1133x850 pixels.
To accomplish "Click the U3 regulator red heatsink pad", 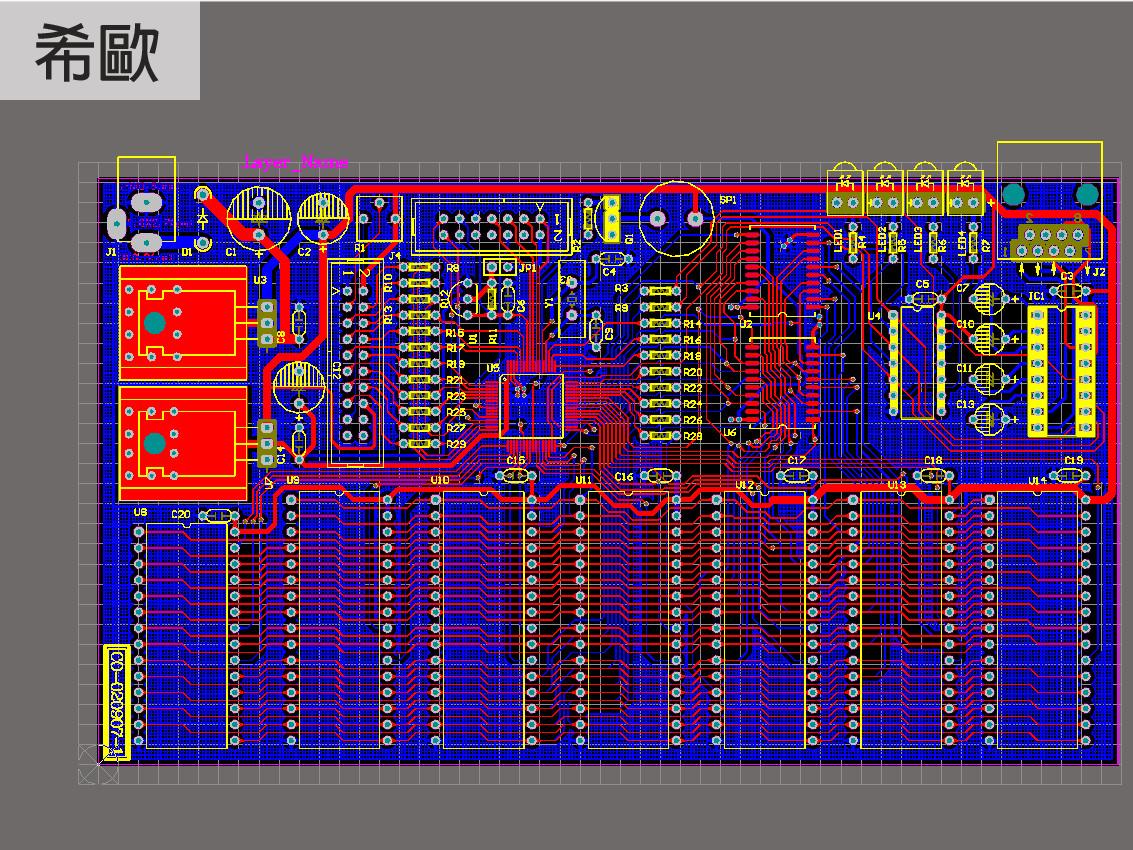I will (x=183, y=322).
